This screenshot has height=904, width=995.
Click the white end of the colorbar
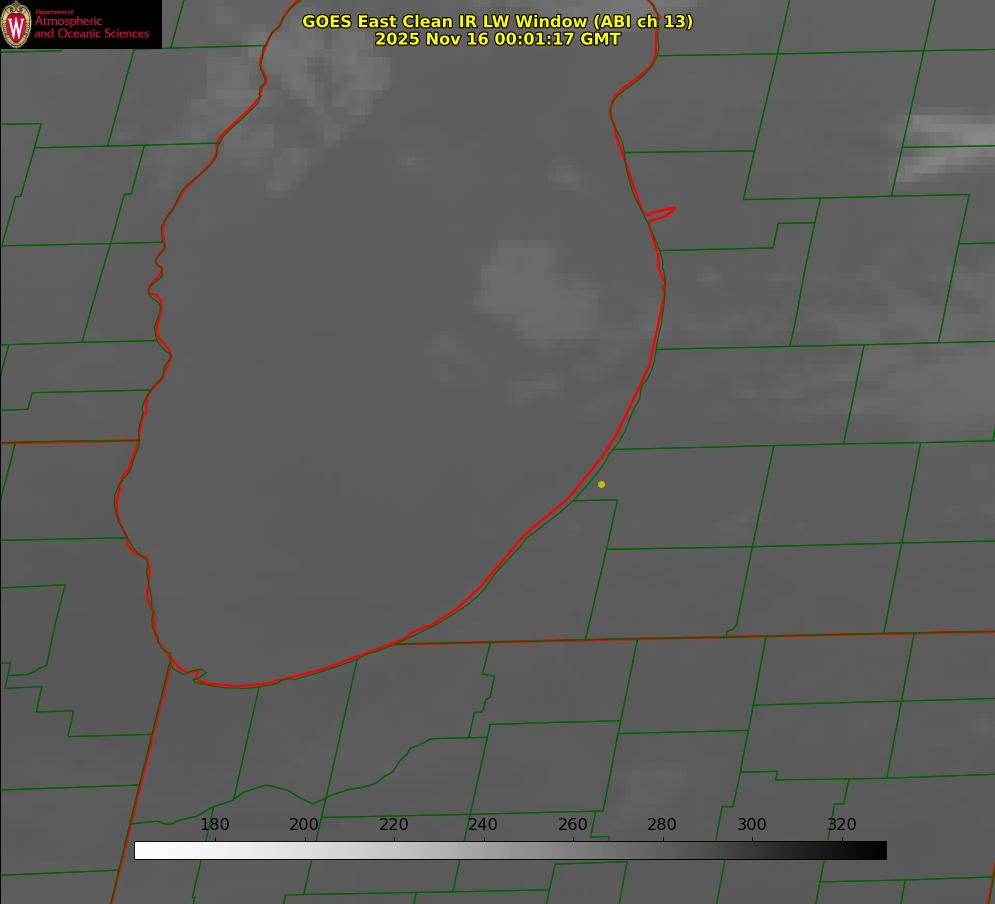click(x=142, y=850)
